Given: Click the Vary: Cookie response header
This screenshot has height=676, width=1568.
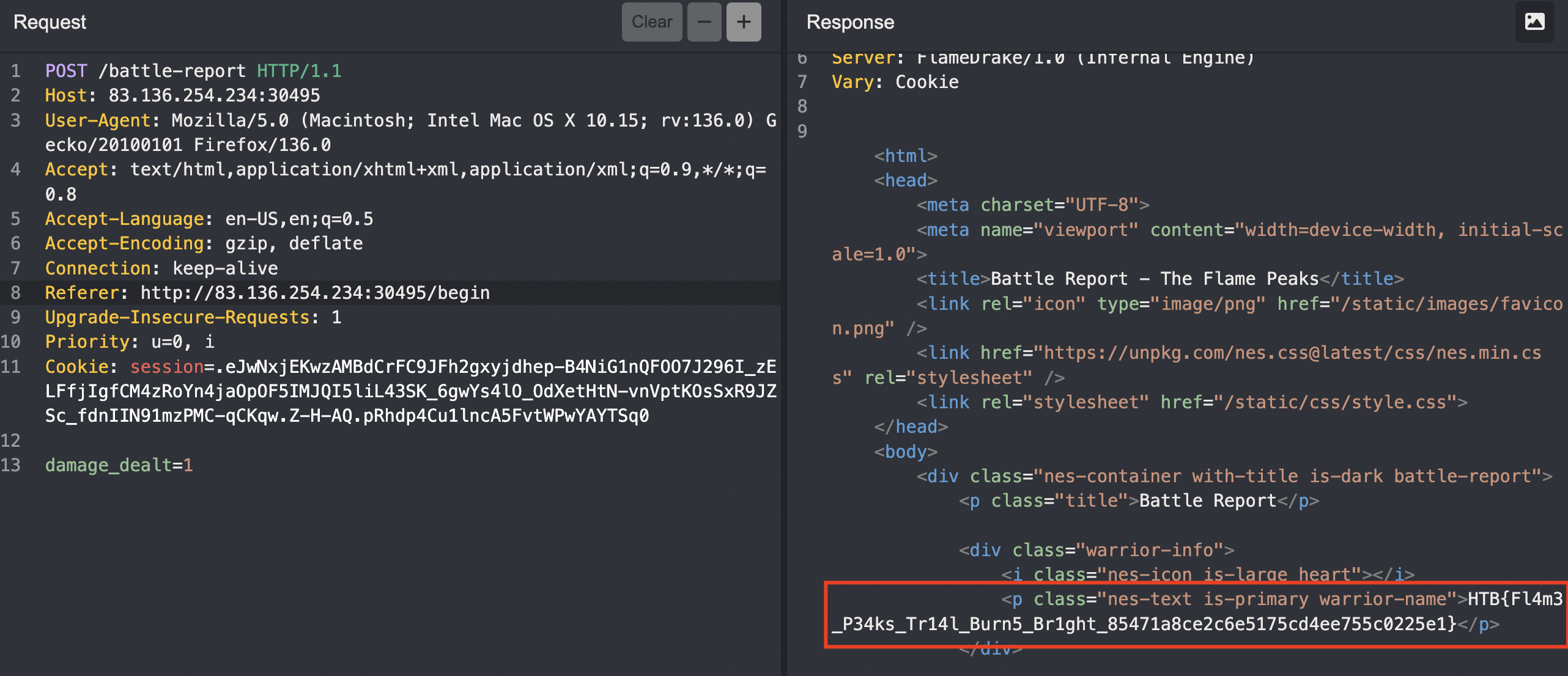Looking at the screenshot, I should (895, 82).
